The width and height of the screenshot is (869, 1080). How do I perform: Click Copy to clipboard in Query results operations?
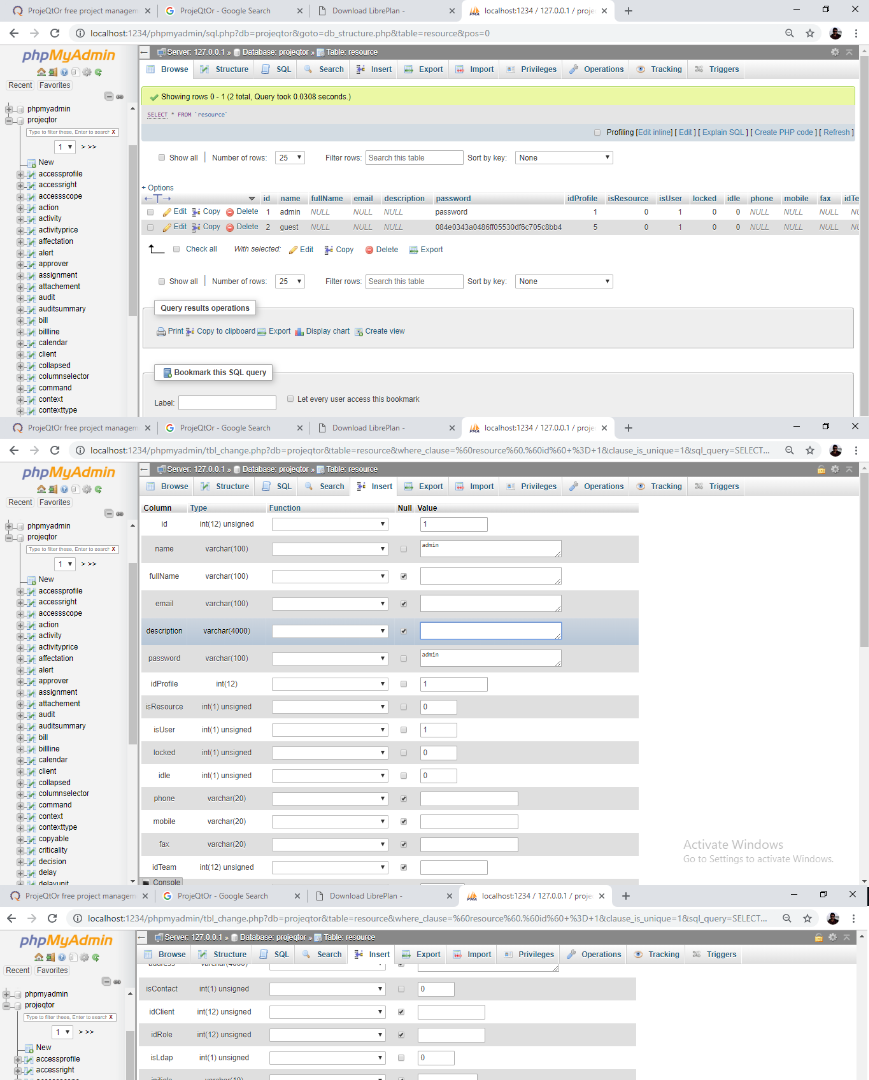tap(220, 331)
